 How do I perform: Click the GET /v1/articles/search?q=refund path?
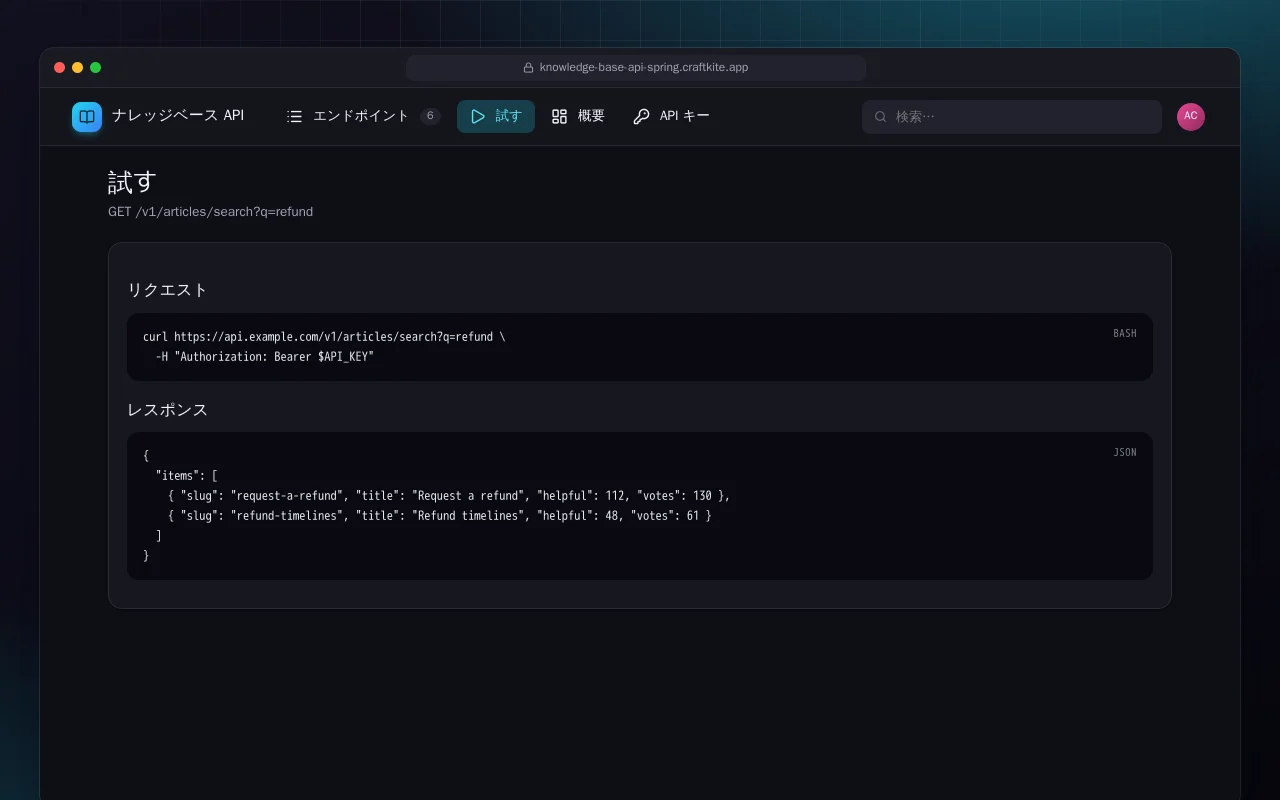click(x=211, y=212)
